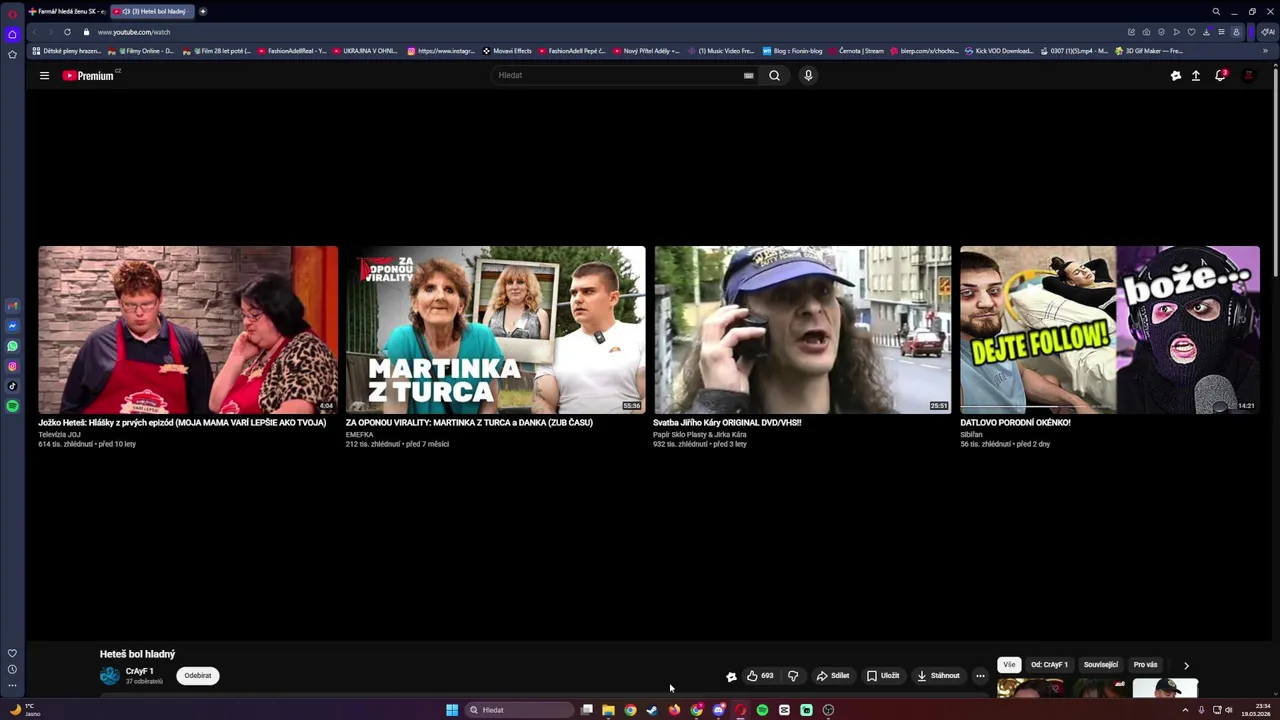Open browser downloads icon in toolbar
This screenshot has width=1280, height=720.
pos(1206,32)
